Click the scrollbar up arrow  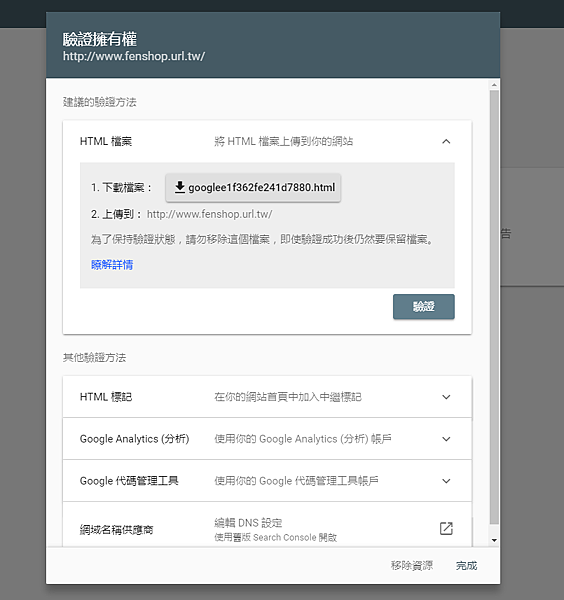494,85
